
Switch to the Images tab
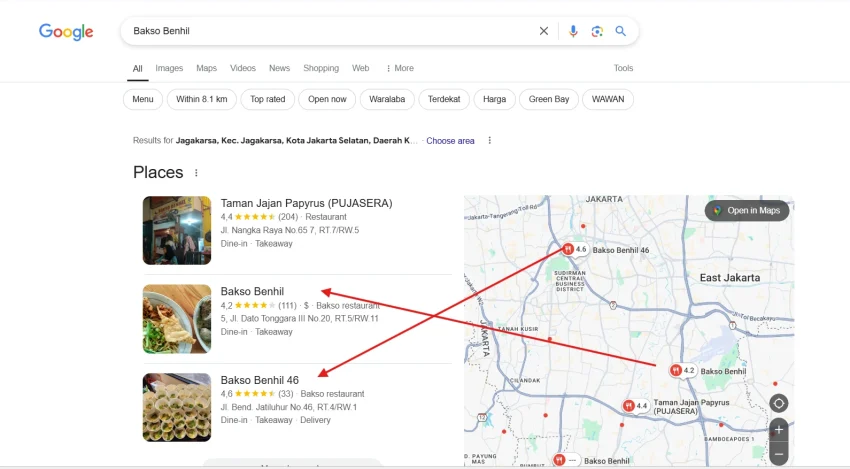[169, 68]
